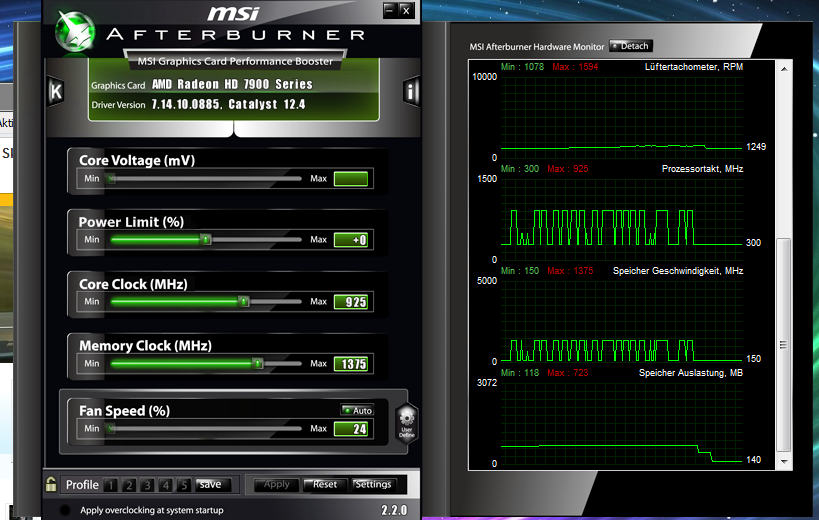The width and height of the screenshot is (819, 520).
Task: Click the Reset button
Action: click(324, 484)
